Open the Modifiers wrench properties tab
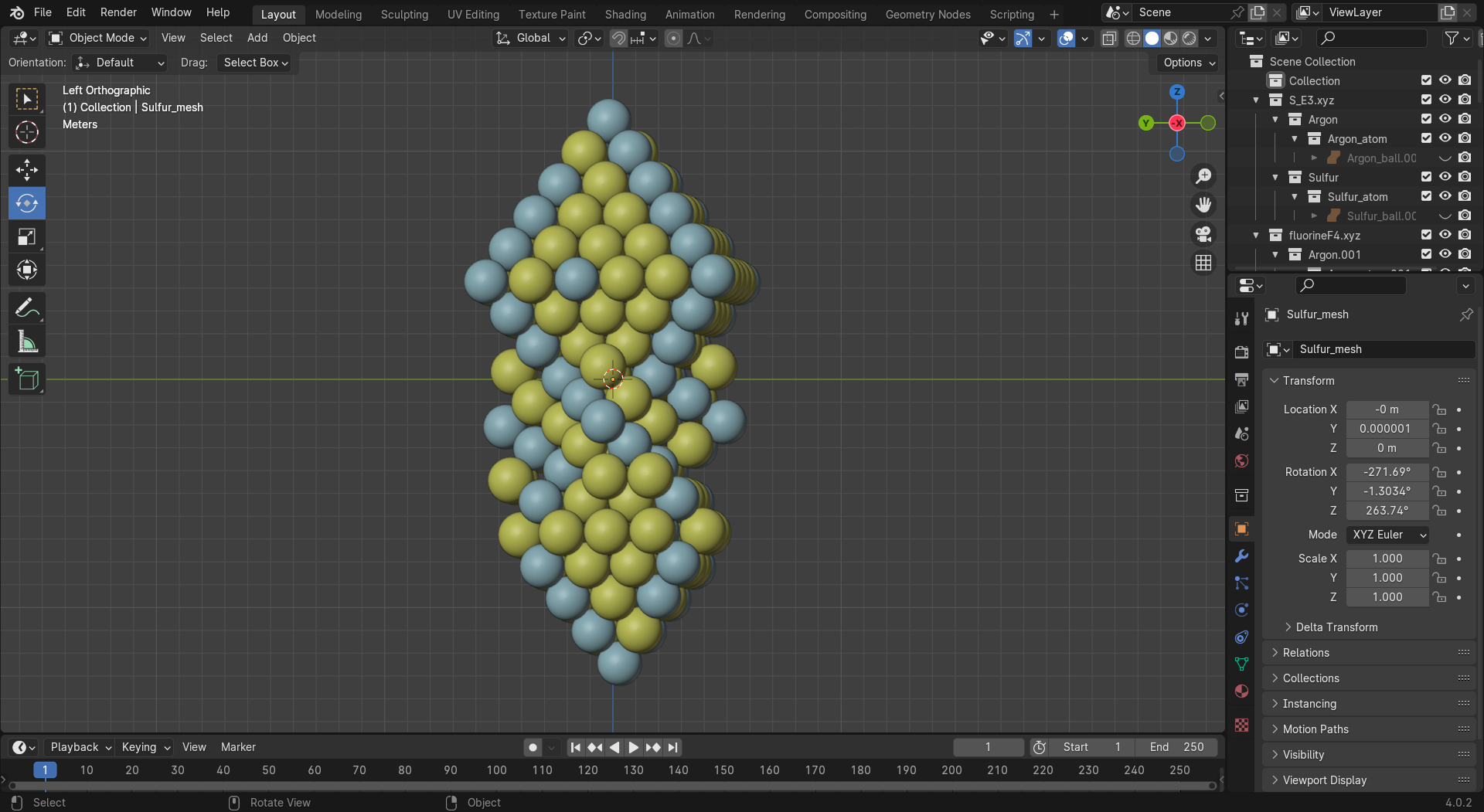This screenshot has height=812, width=1484. pos(1241,556)
